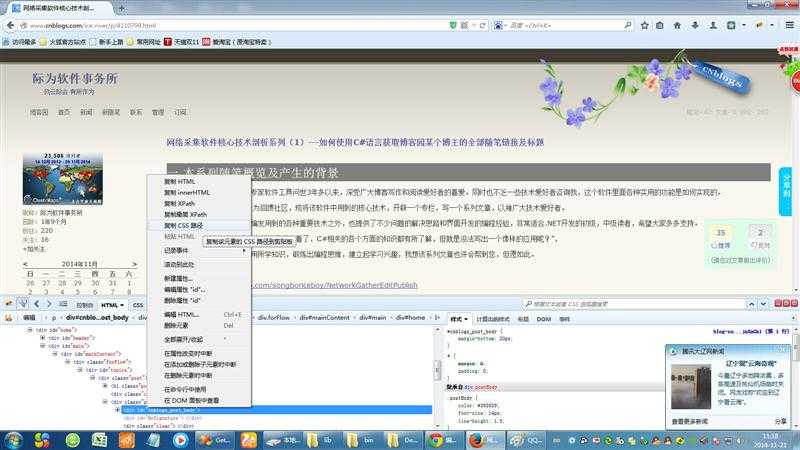Collapse the div class="forFlow" node
Viewport: 800px width, 450px height.
(67, 362)
